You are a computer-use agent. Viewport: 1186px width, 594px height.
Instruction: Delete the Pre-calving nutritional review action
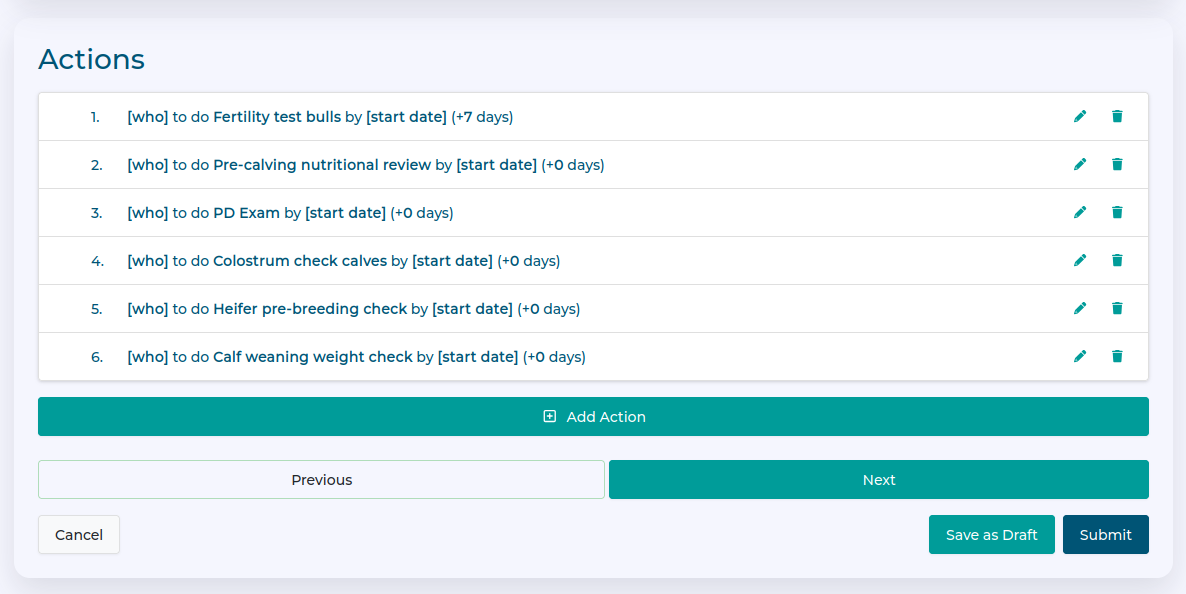pos(1117,164)
